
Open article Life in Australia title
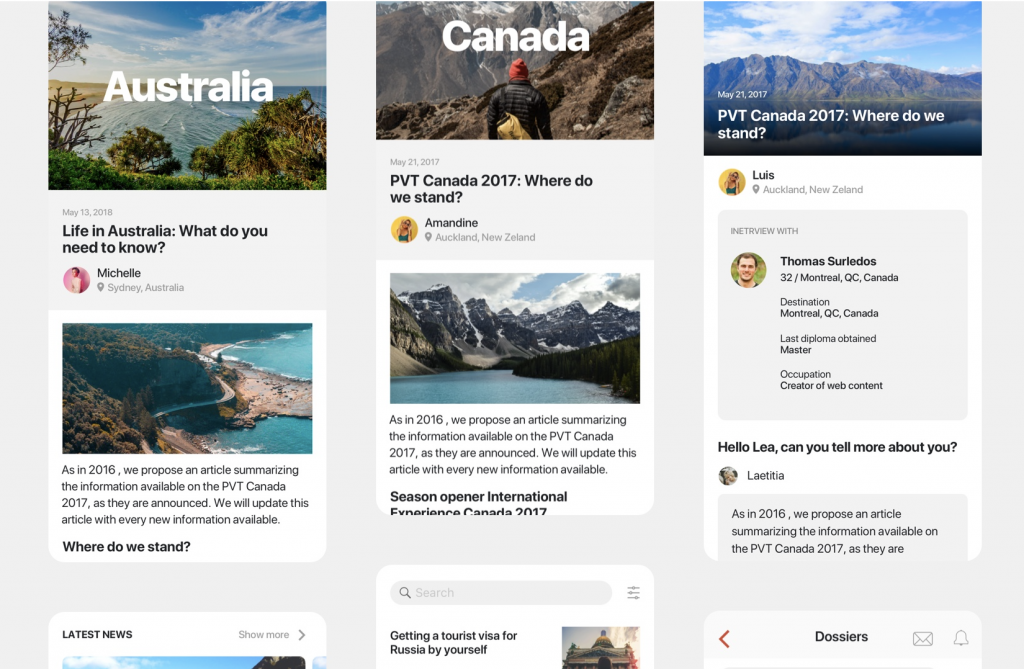165,239
